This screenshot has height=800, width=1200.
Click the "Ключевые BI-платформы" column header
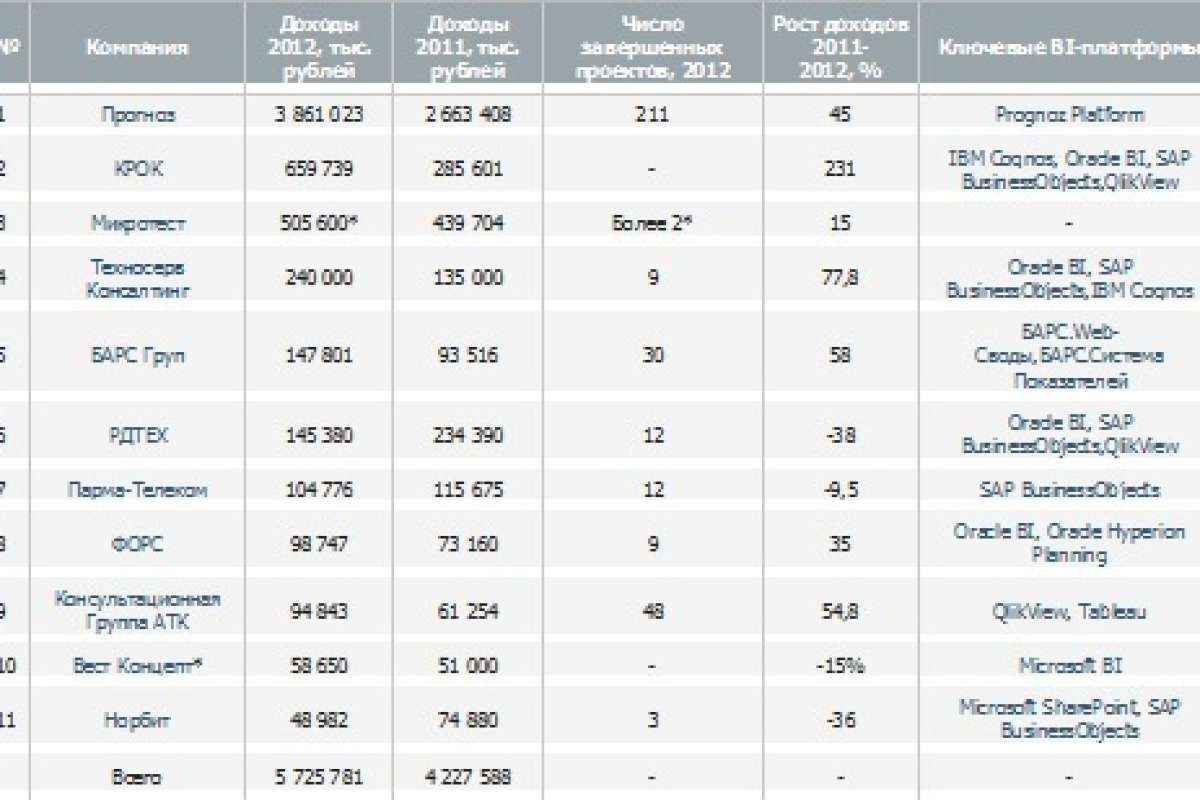coord(1067,47)
